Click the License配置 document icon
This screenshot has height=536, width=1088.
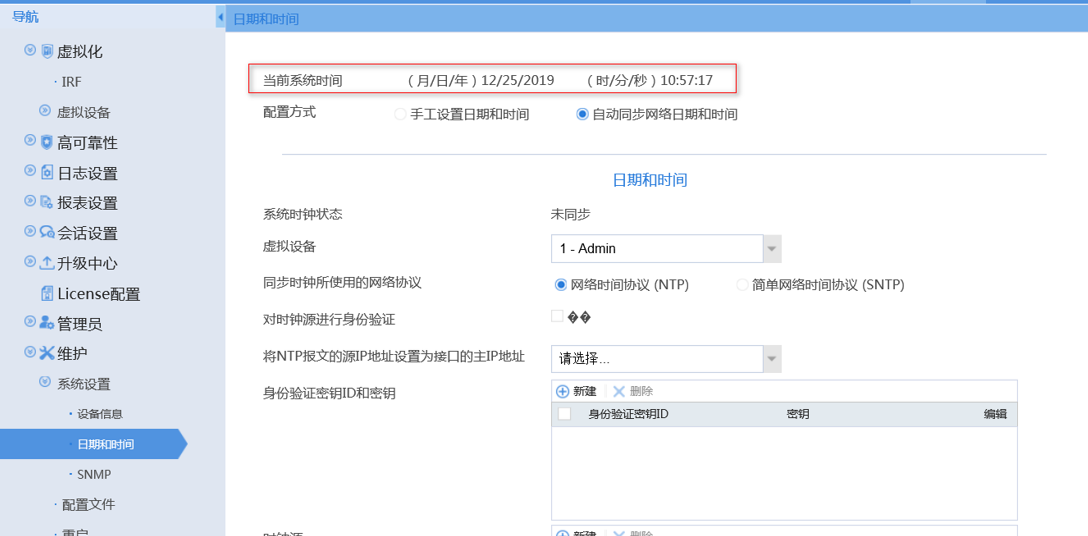coord(46,293)
